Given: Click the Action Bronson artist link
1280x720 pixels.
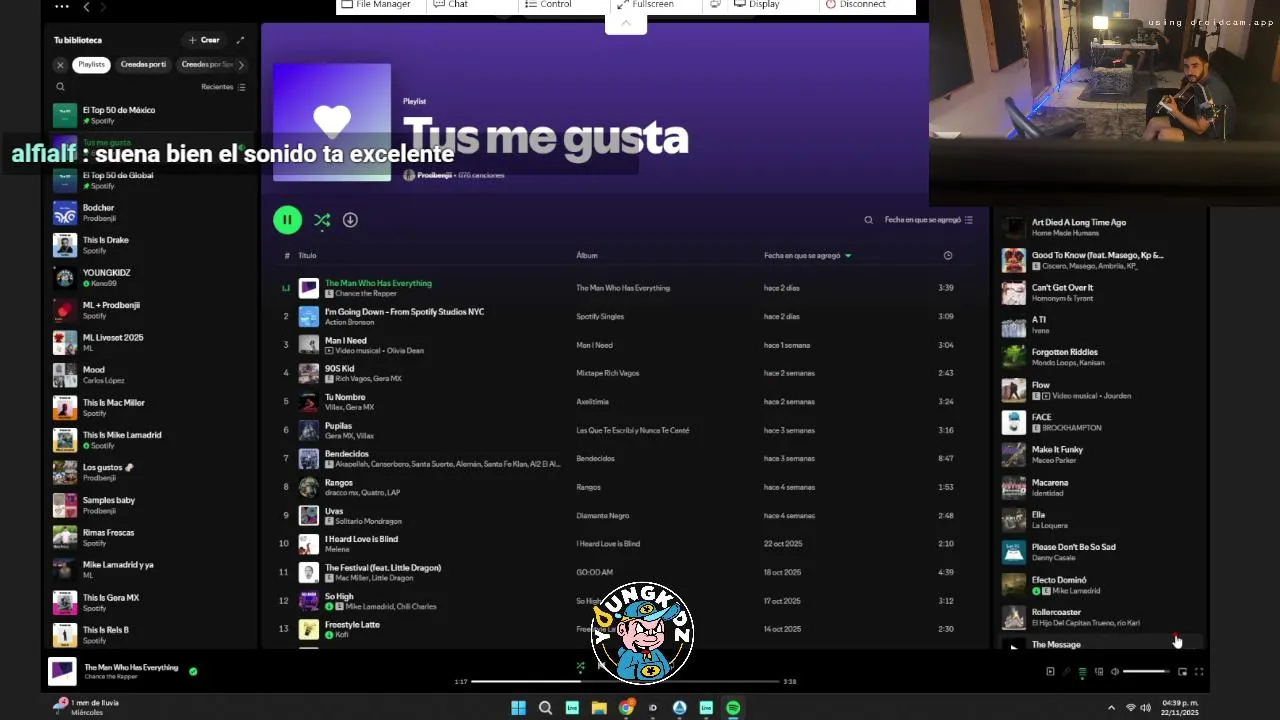Looking at the screenshot, I should [x=349, y=322].
